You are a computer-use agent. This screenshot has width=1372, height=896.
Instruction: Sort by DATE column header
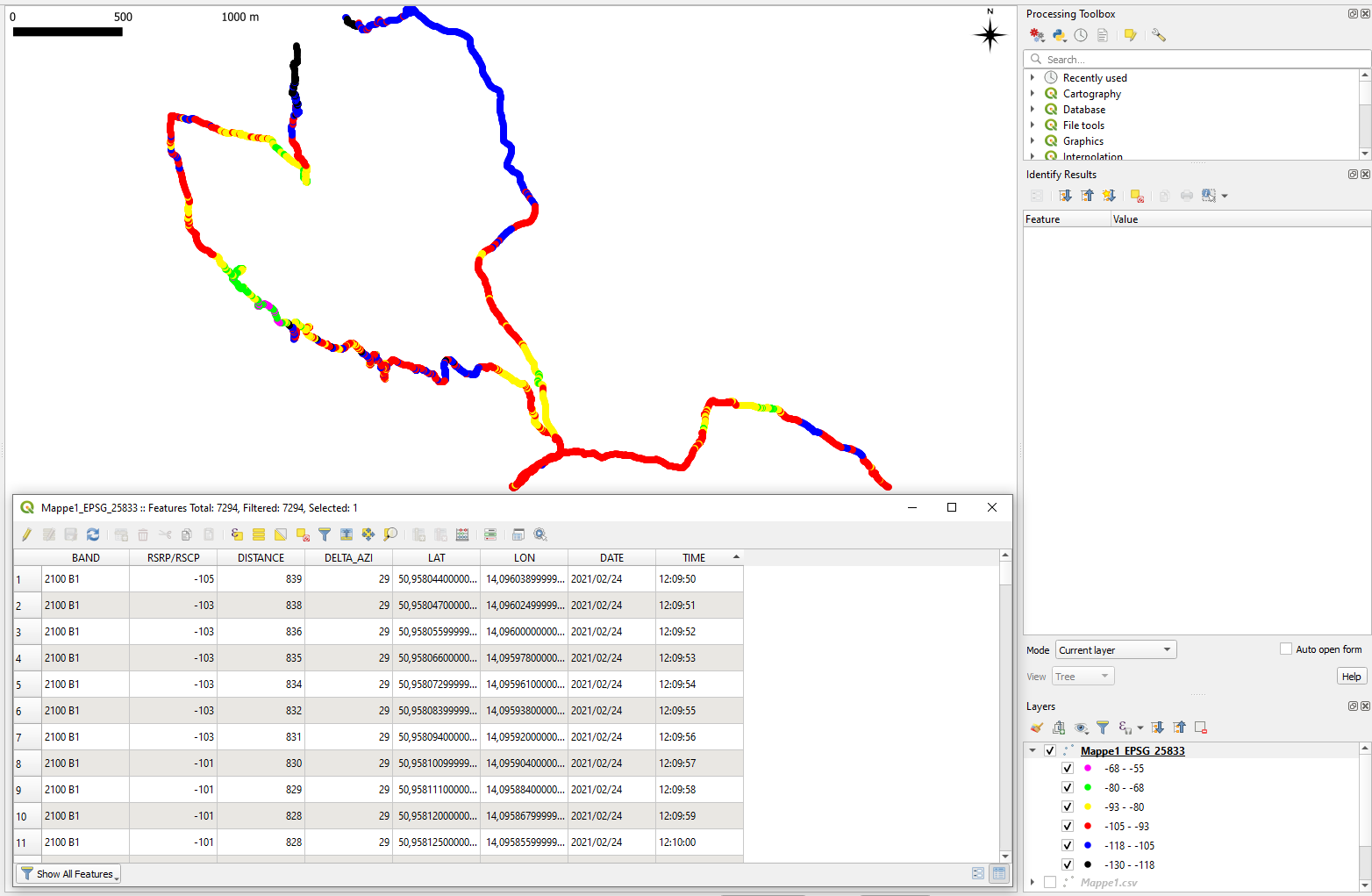[612, 557]
